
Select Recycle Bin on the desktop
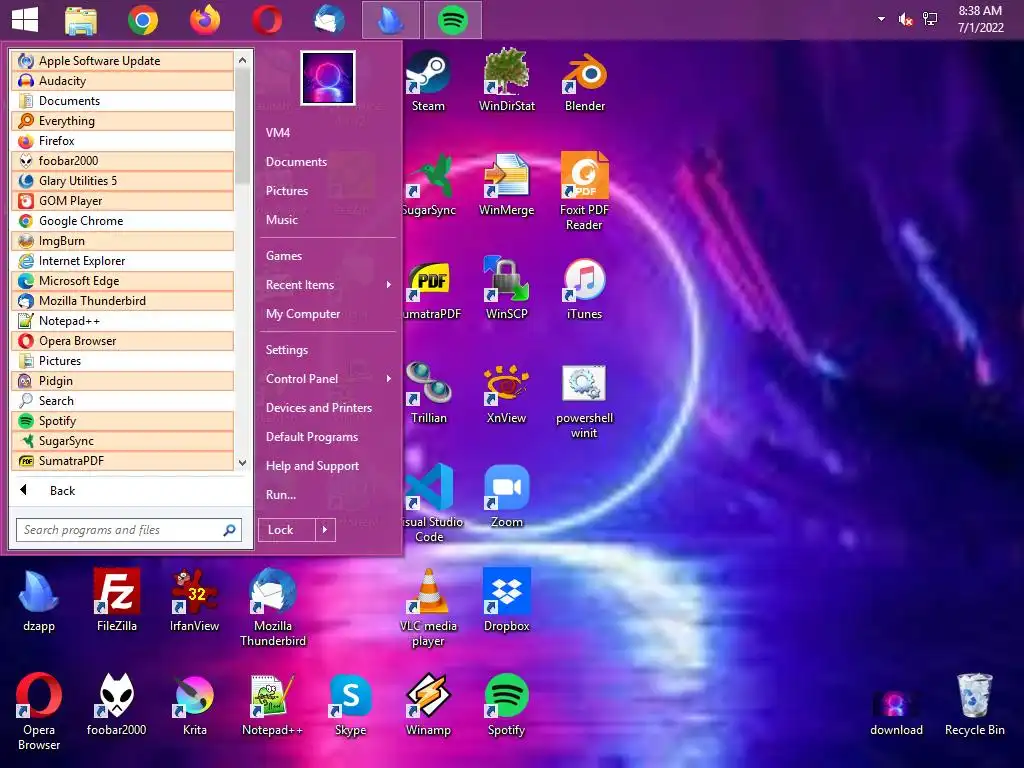point(974,705)
